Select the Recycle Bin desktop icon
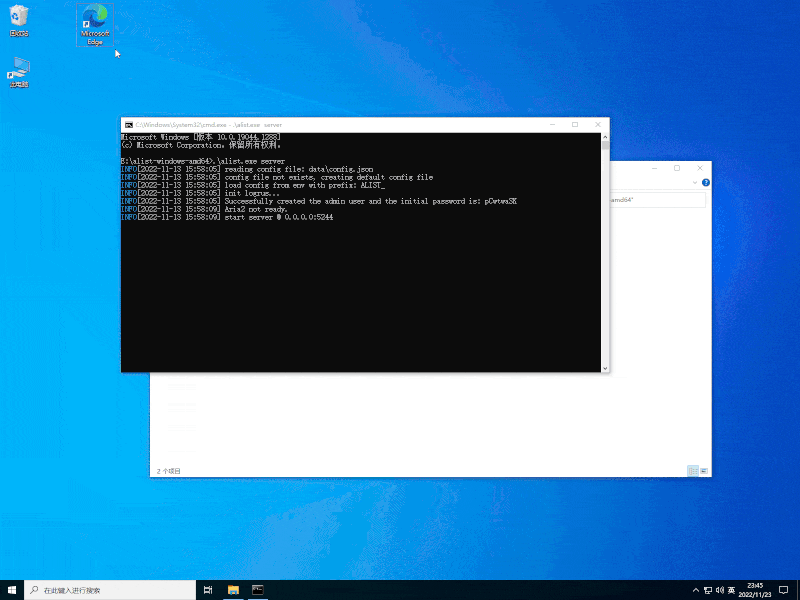The image size is (800, 600). tap(19, 20)
